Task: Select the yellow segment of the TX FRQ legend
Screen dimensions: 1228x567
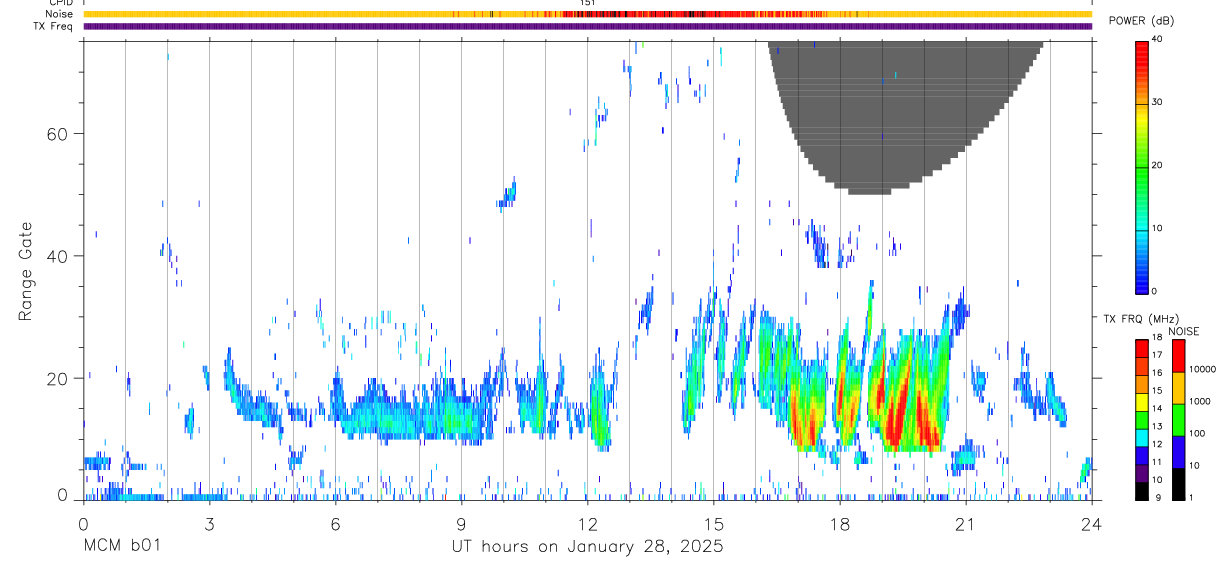Action: (x=1142, y=403)
